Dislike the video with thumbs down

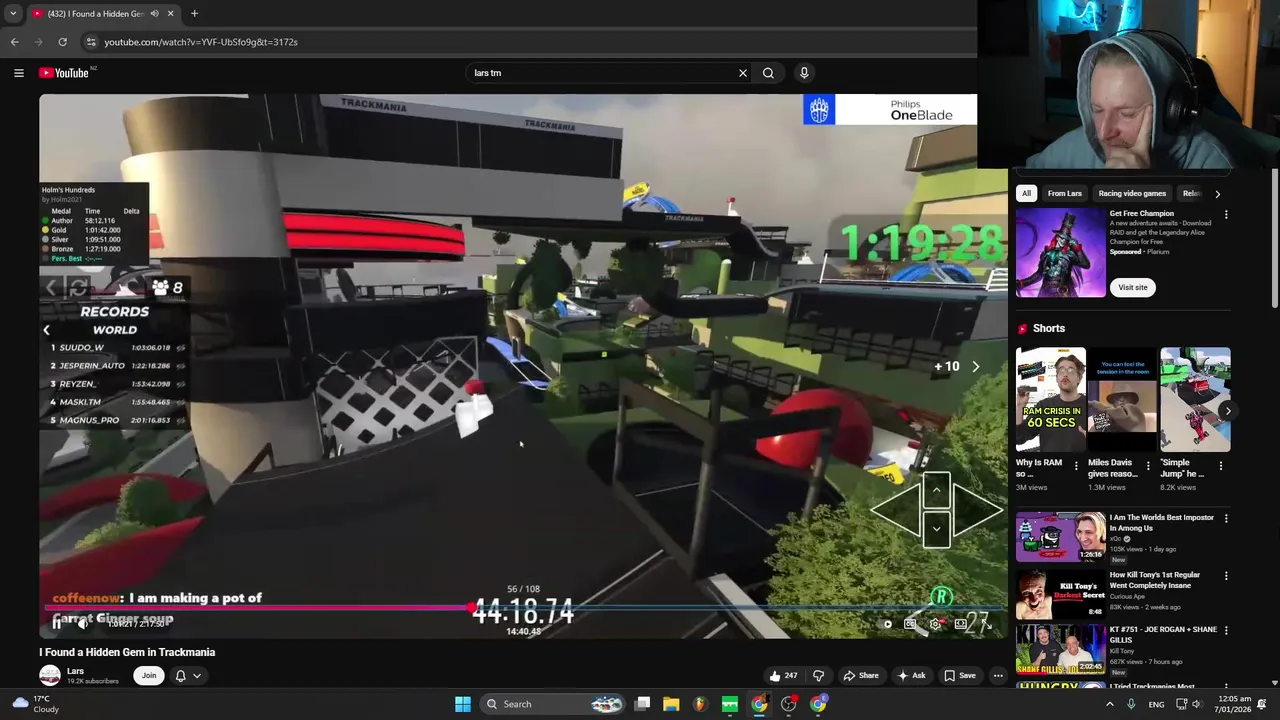tap(818, 676)
